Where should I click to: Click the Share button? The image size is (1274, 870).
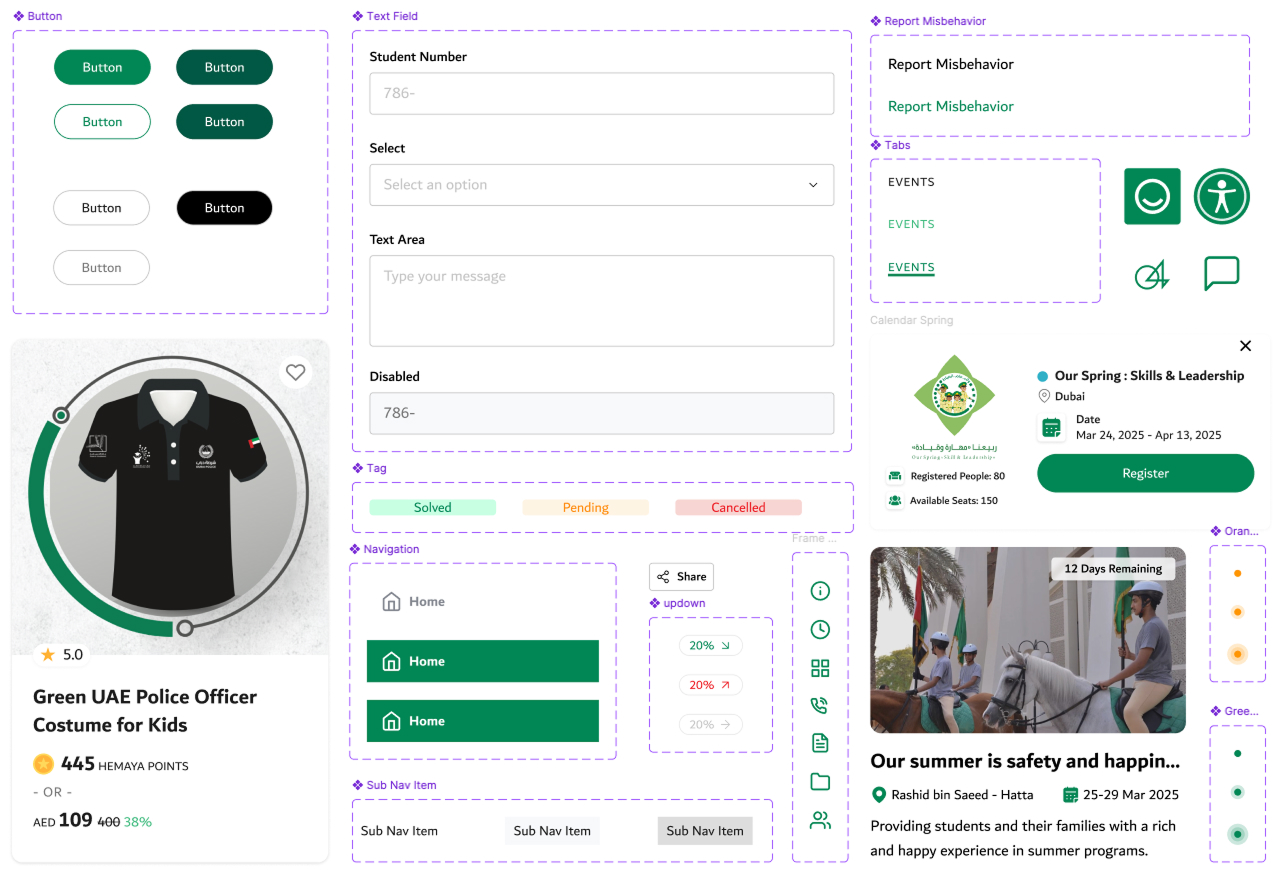click(x=681, y=577)
